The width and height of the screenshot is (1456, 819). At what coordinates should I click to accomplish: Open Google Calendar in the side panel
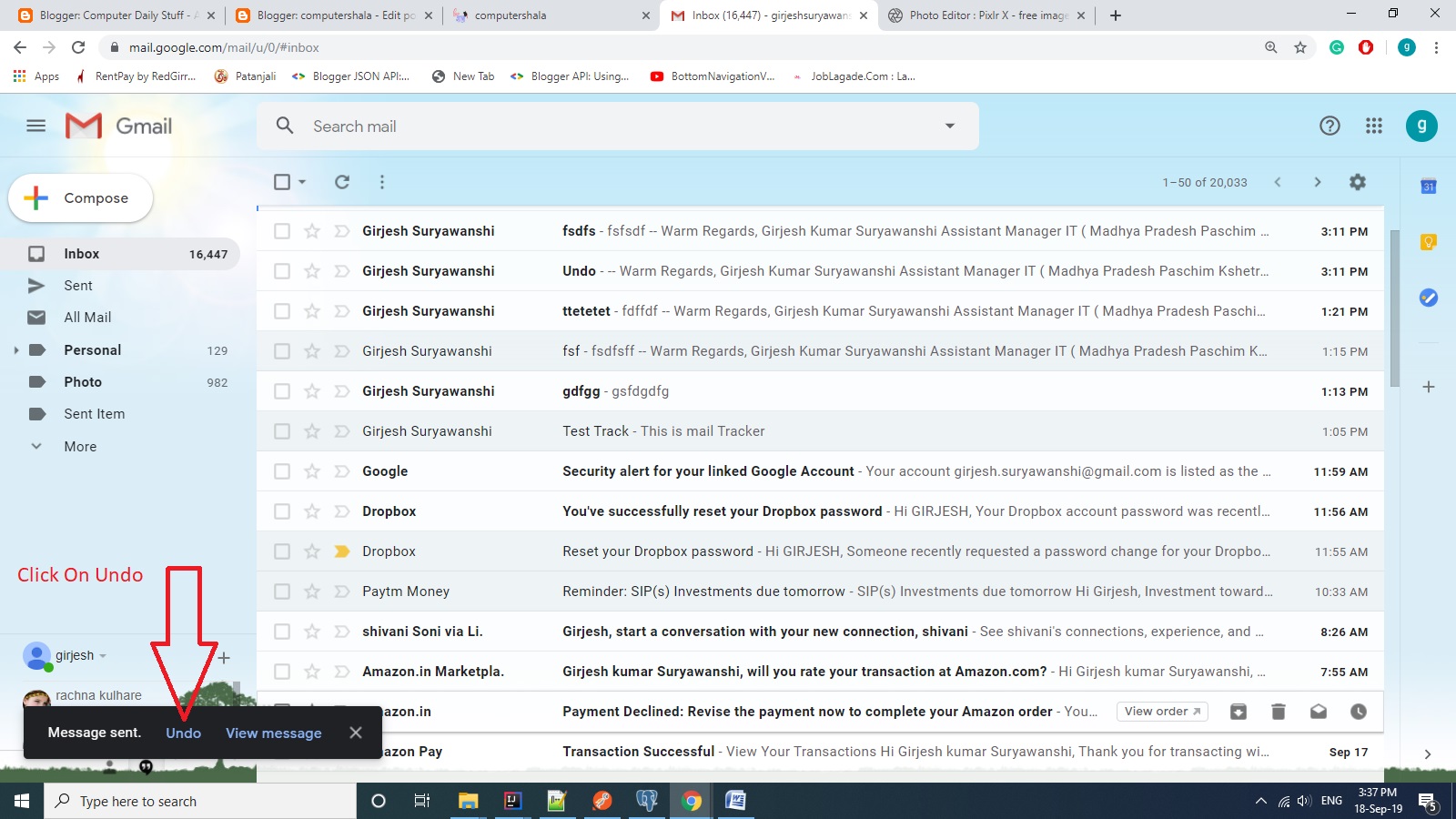click(x=1429, y=187)
